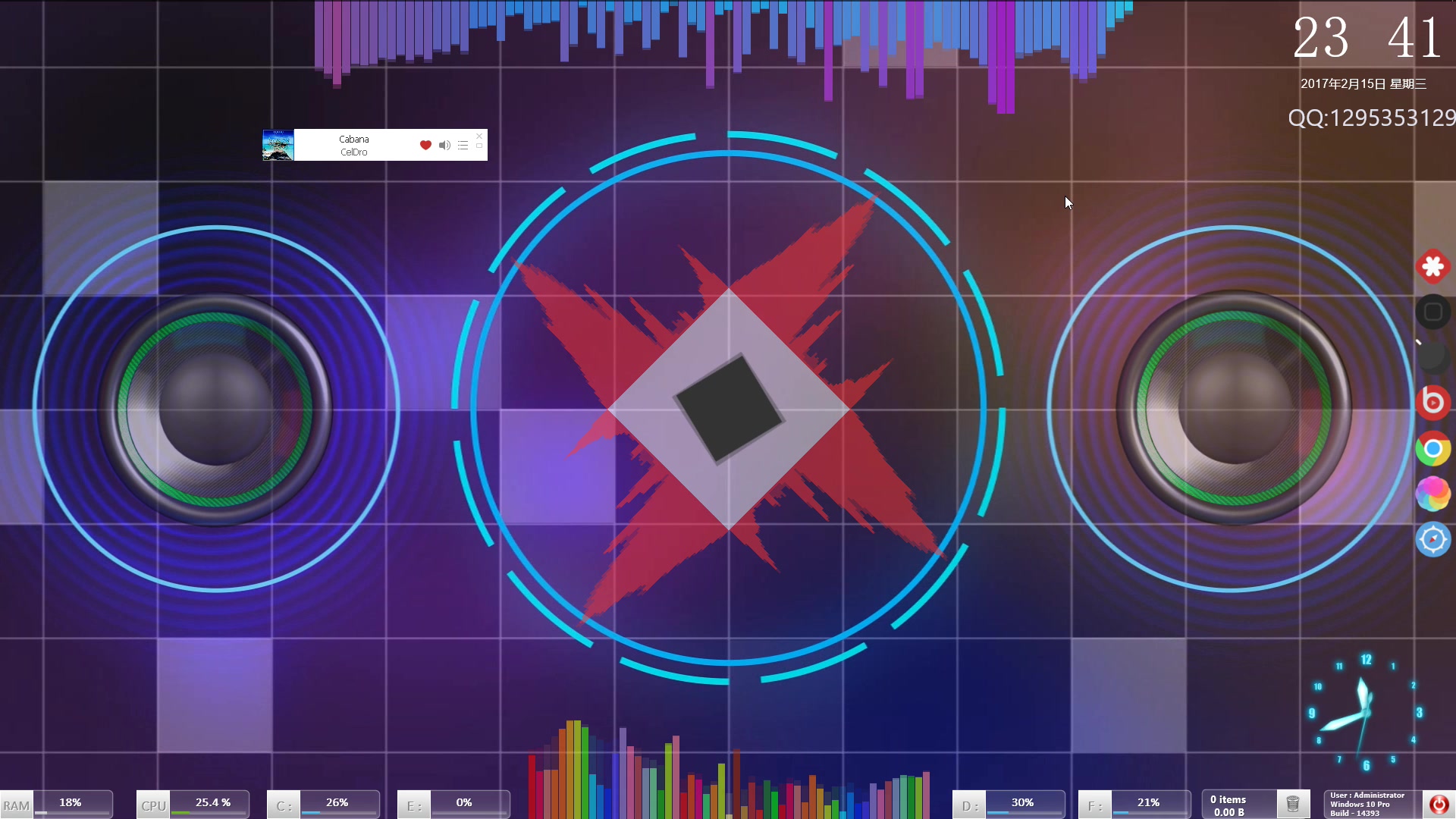Click the 23 41 digital clock
1456x819 pixels.
1367,38
